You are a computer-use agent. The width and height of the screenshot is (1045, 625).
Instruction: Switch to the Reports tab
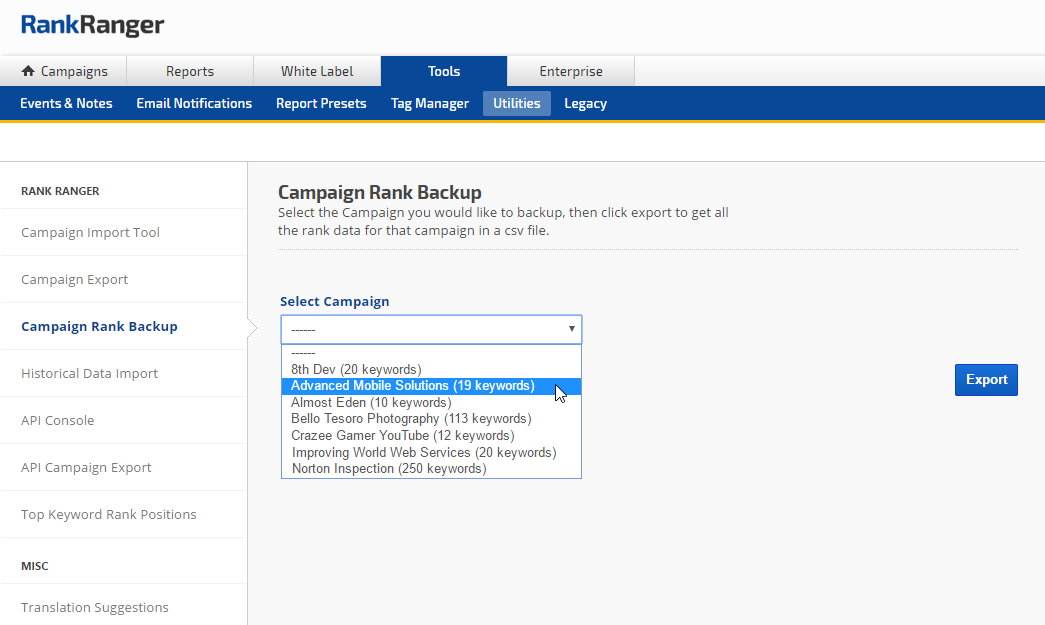tap(190, 71)
